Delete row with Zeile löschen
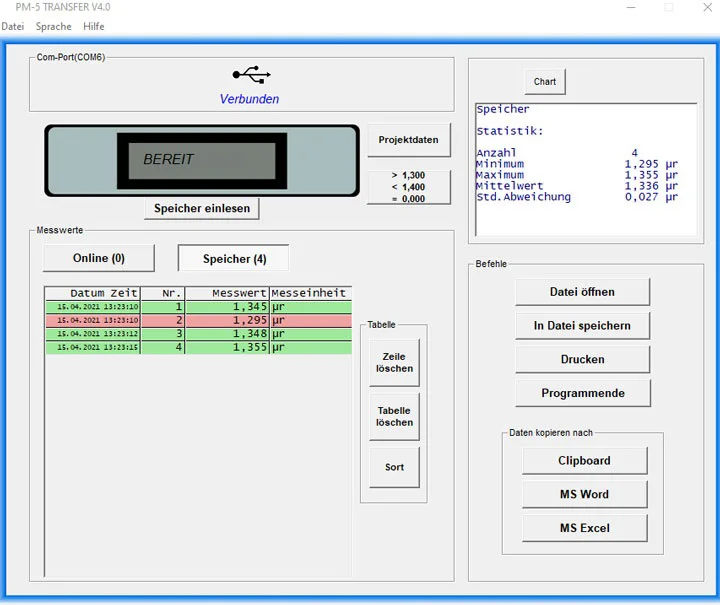This screenshot has width=720, height=605. [x=394, y=362]
